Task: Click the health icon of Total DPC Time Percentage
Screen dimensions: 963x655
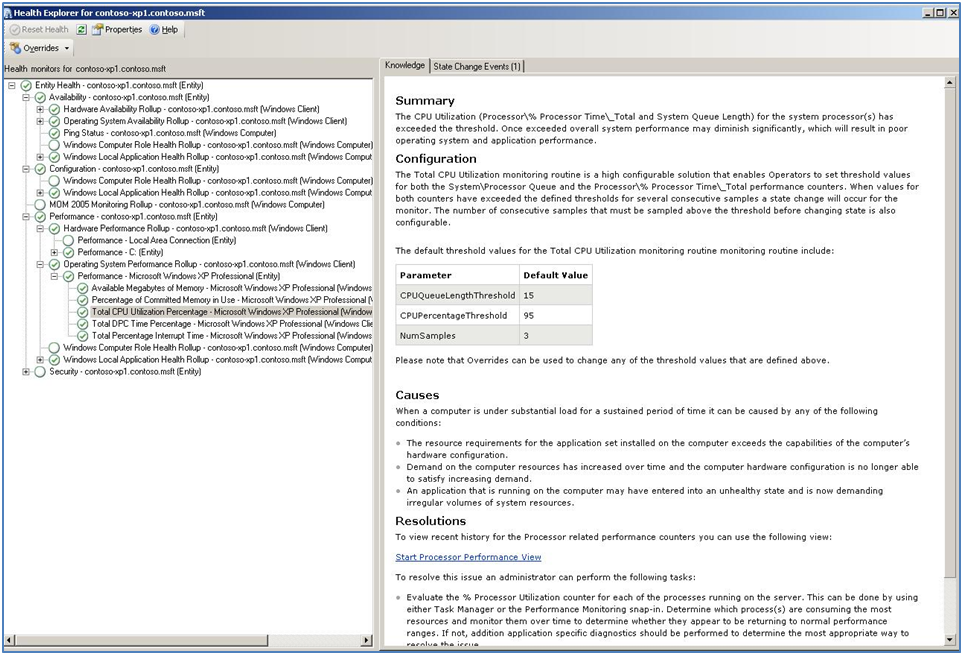Action: tap(82, 324)
